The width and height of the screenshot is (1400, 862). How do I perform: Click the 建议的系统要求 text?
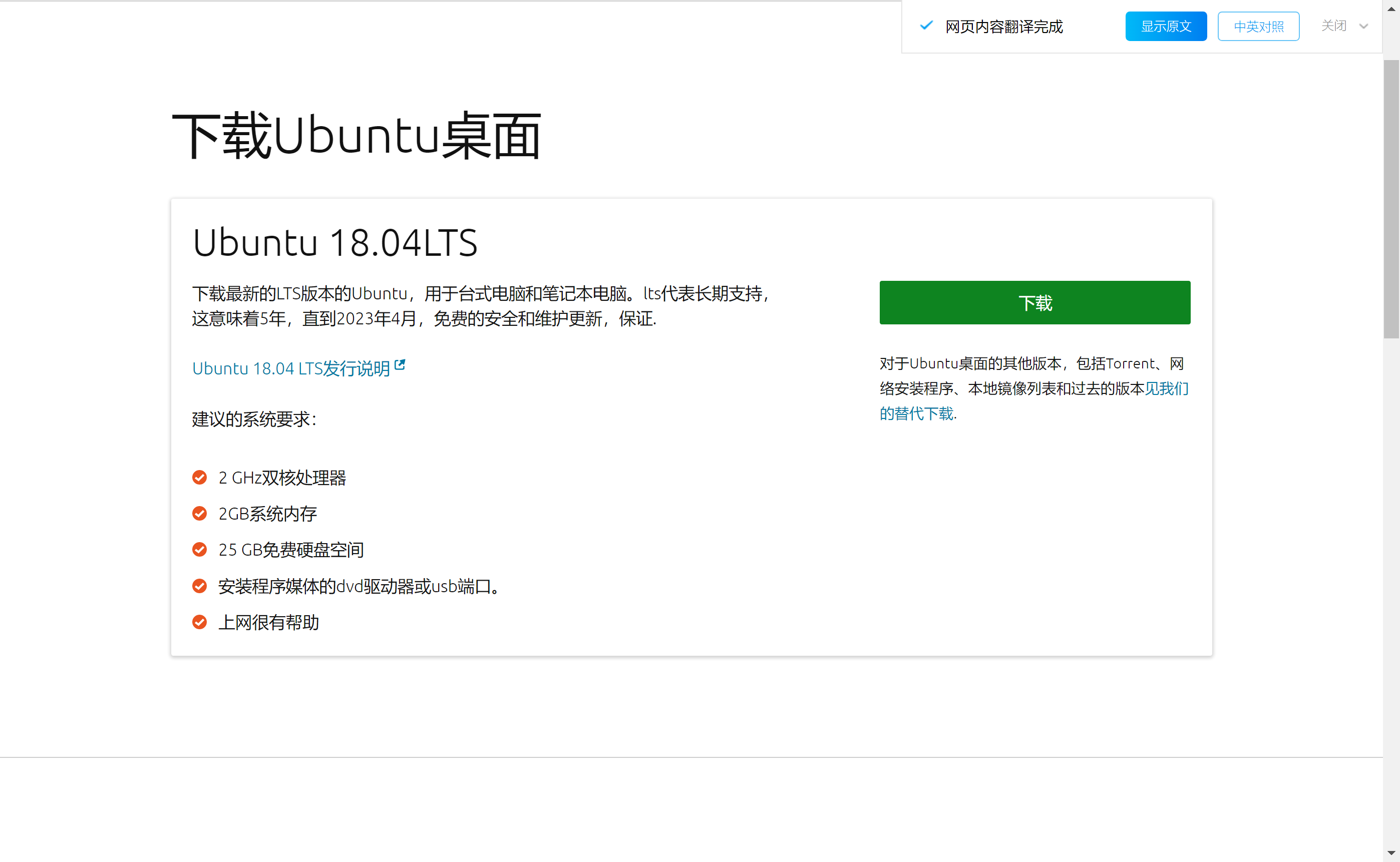254,419
